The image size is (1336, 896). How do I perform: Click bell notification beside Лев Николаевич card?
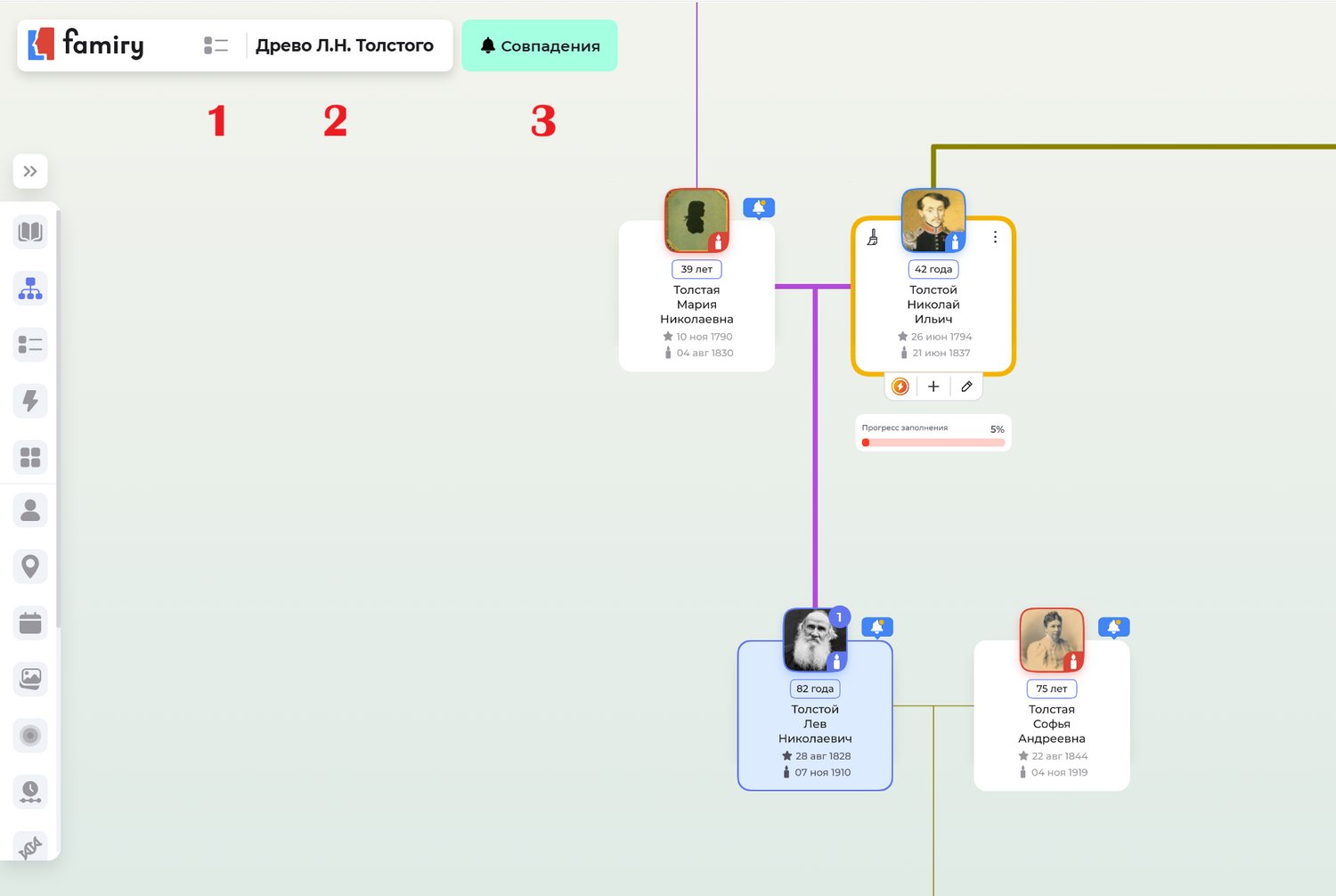(876, 627)
